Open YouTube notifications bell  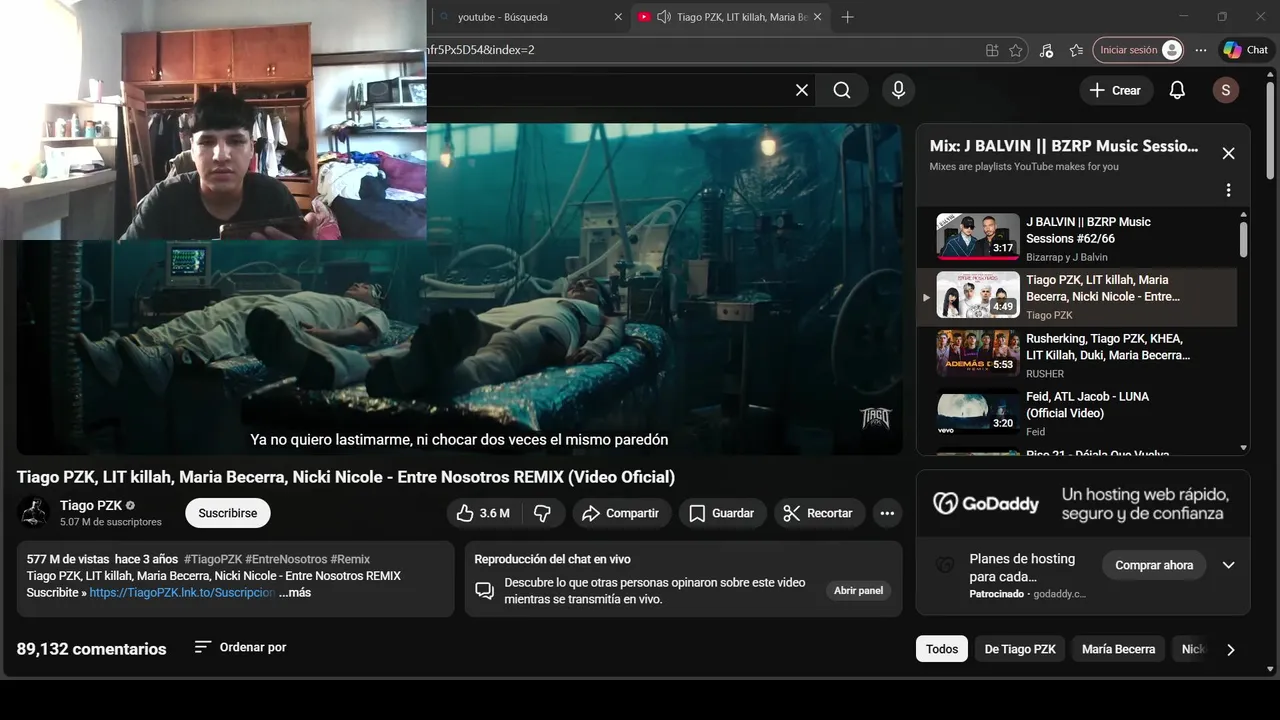tap(1177, 90)
